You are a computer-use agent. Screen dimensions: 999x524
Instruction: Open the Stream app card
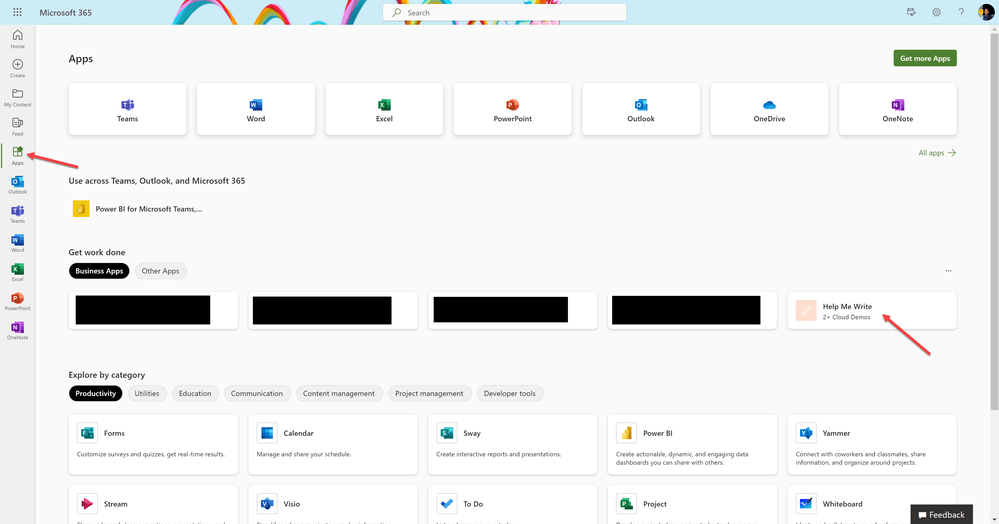tap(153, 504)
